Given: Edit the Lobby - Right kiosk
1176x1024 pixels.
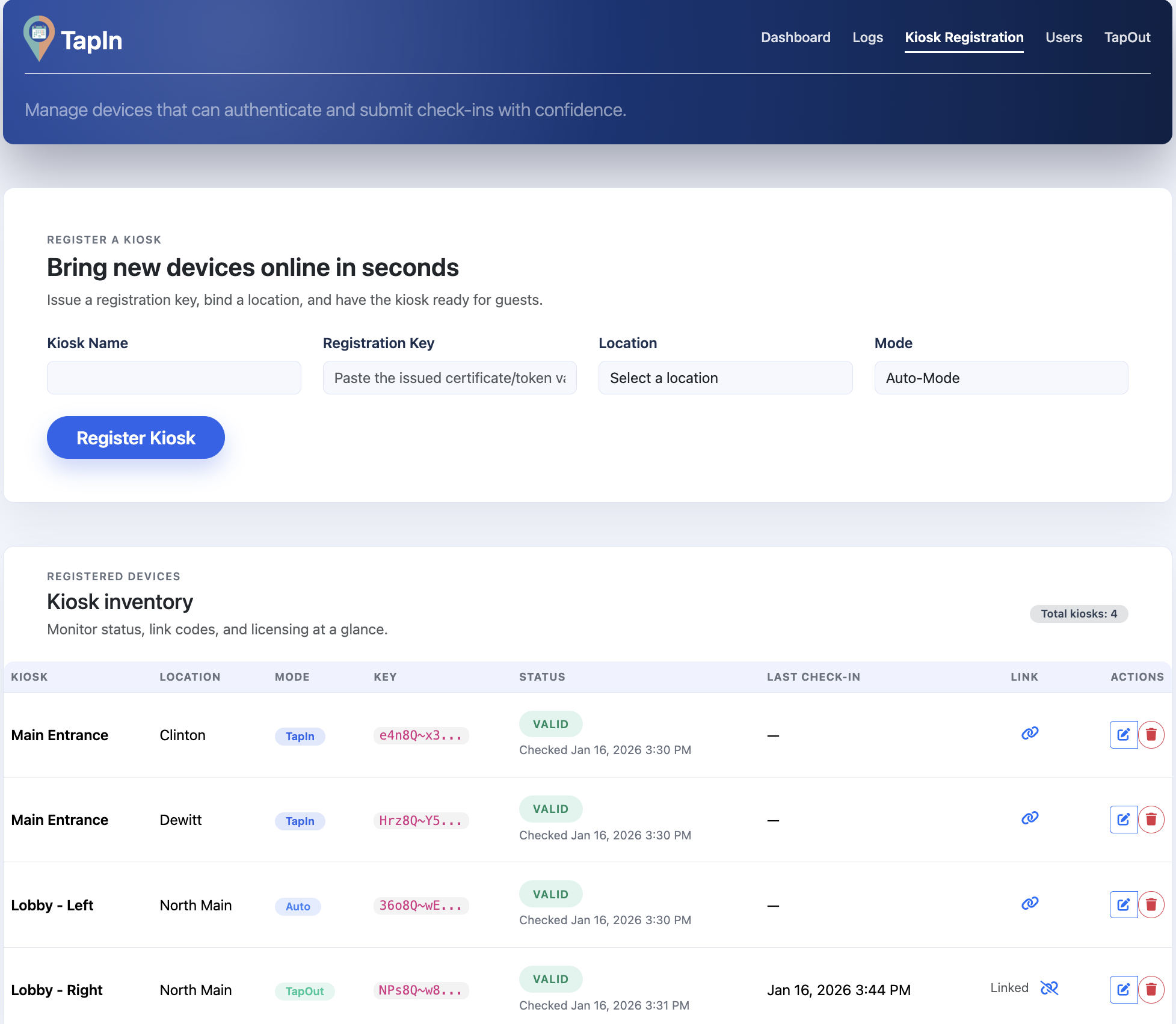Looking at the screenshot, I should pos(1123,989).
